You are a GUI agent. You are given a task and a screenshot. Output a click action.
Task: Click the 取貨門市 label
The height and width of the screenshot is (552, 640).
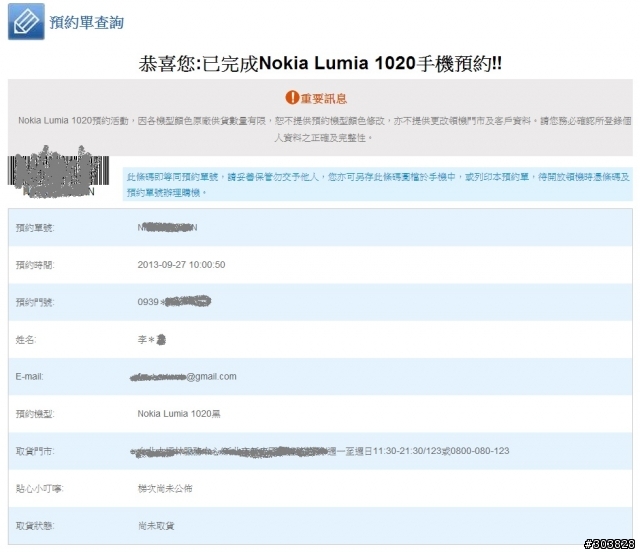(x=35, y=451)
